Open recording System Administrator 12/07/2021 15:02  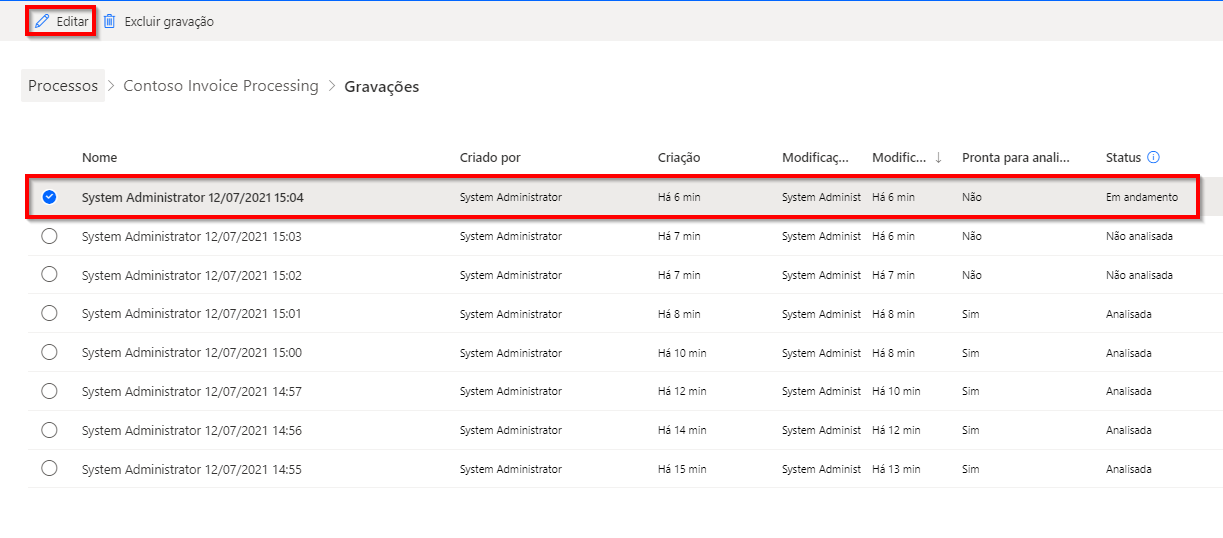[x=191, y=275]
